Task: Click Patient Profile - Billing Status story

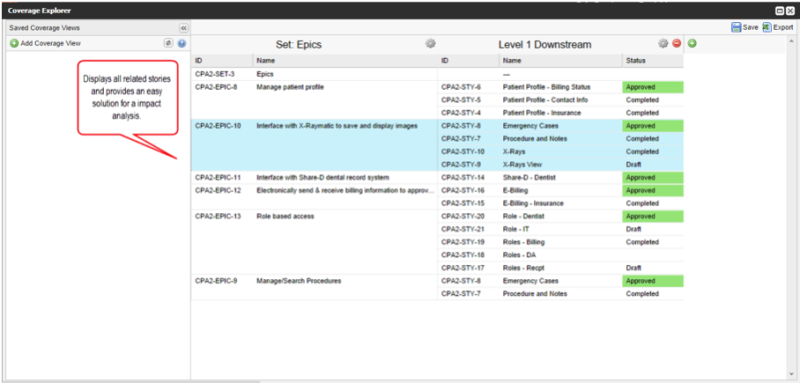Action: 546,87
